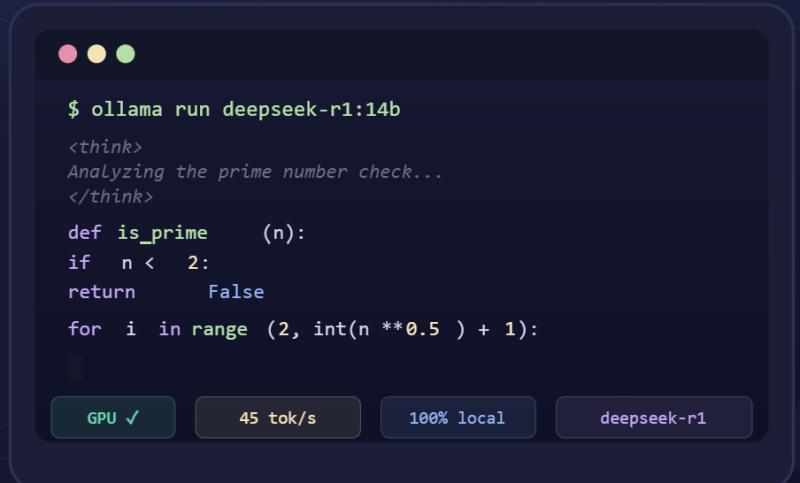This screenshot has height=483, width=800.
Task: Click the yellow minimize dot
Action: point(97,54)
